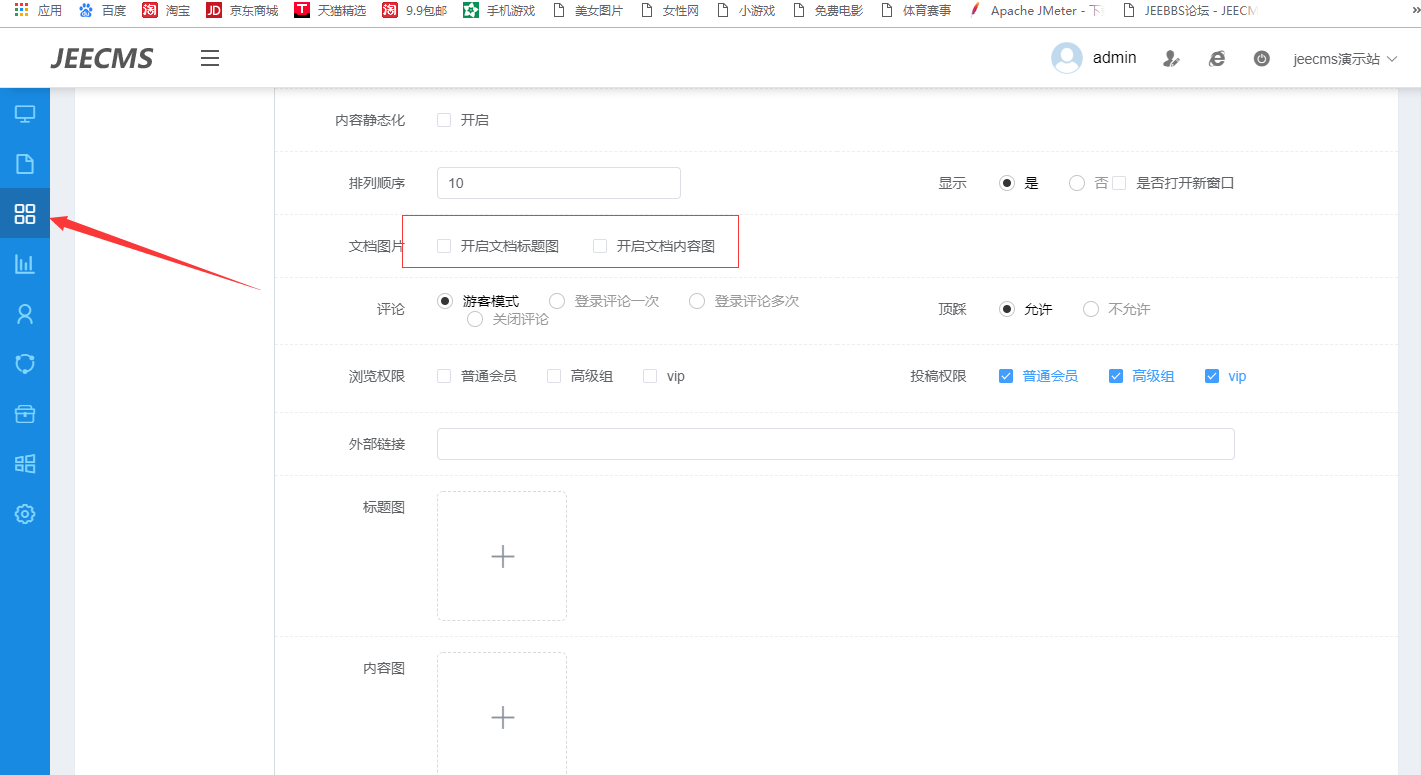Screen dimensions: 1421x775
Task: Expand the bookmarks bar overflow chevron
Action: [1412, 10]
